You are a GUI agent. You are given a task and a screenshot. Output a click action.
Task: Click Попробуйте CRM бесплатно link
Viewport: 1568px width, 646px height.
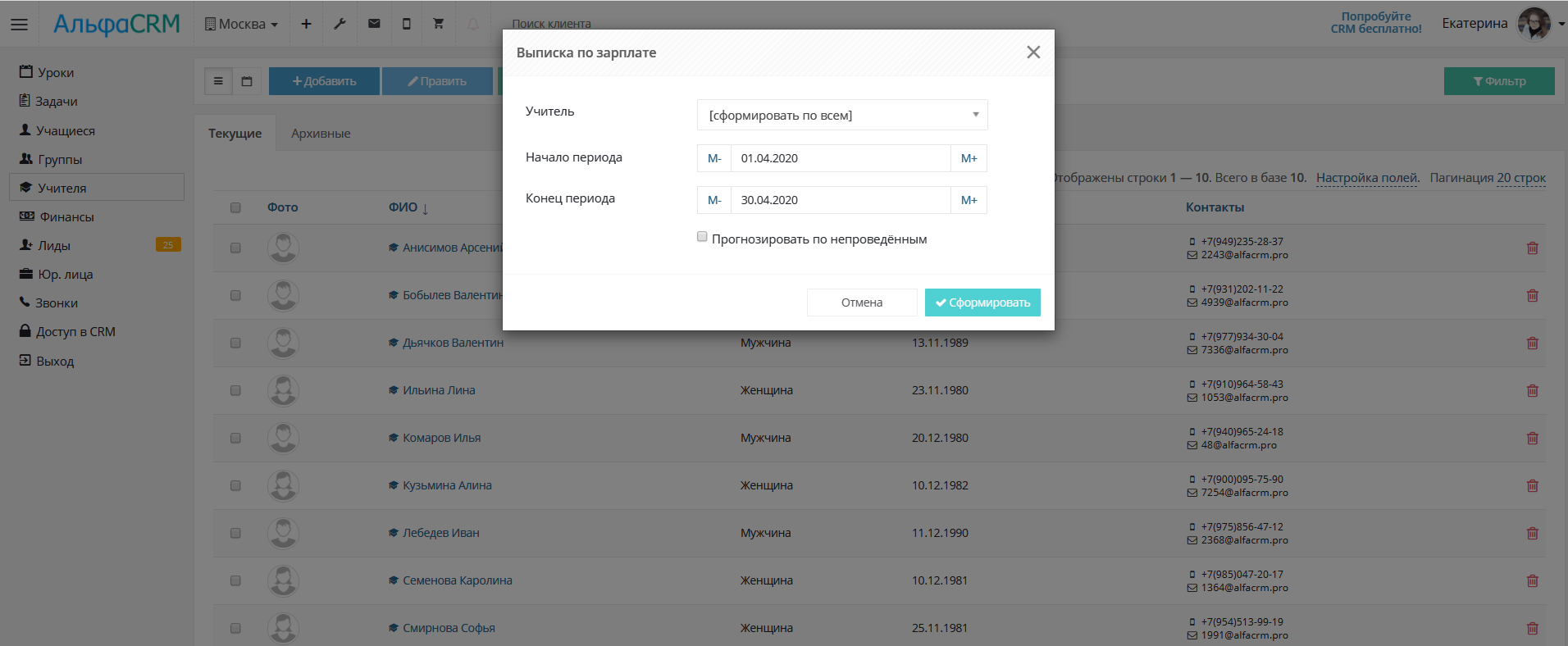pos(1376,22)
